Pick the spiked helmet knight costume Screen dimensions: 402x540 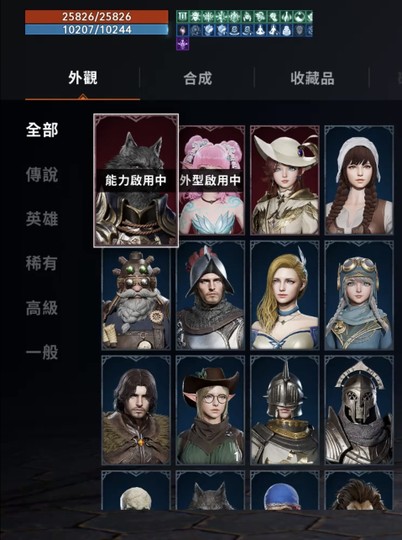point(285,410)
